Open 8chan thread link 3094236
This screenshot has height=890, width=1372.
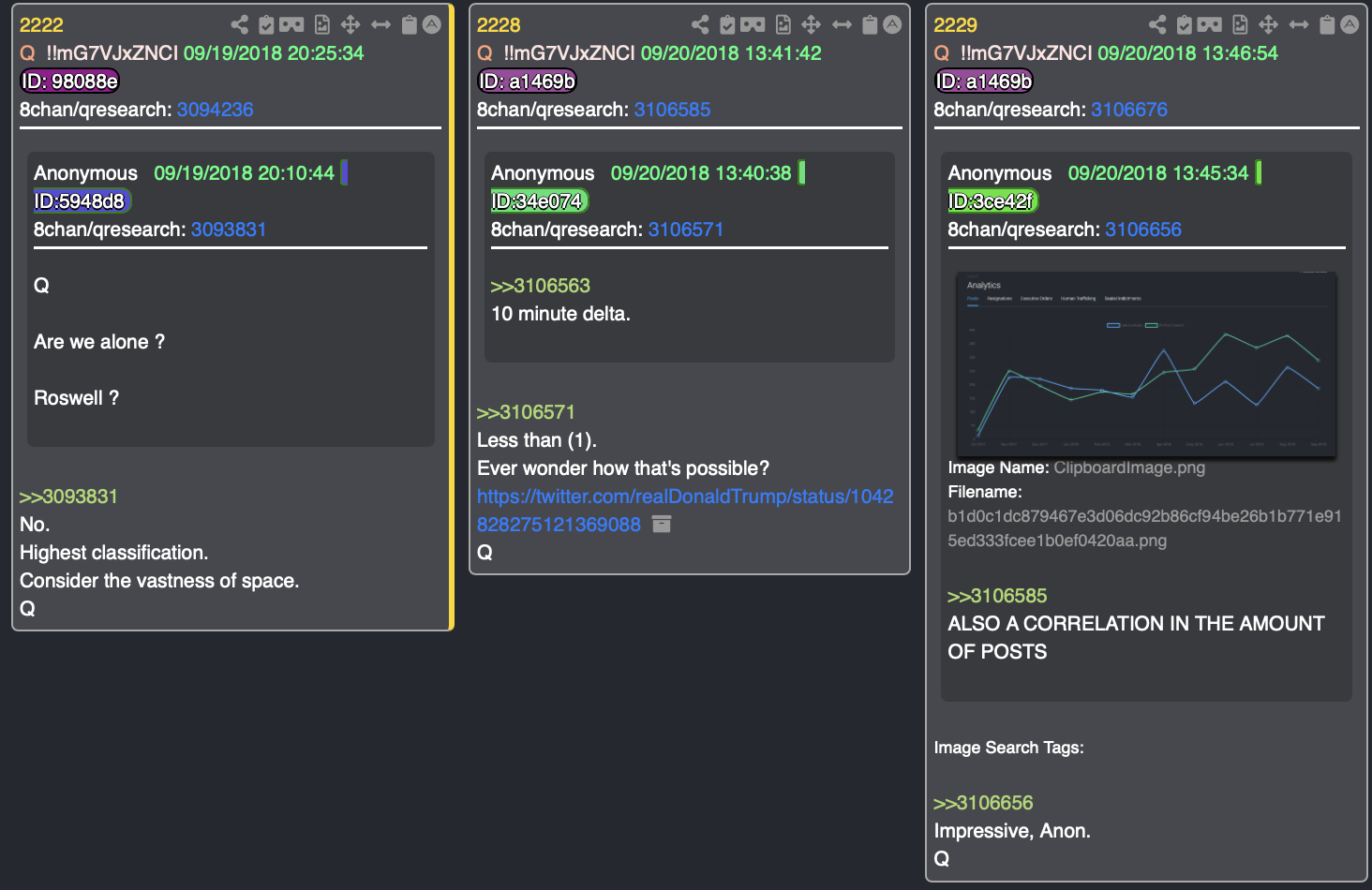(216, 110)
